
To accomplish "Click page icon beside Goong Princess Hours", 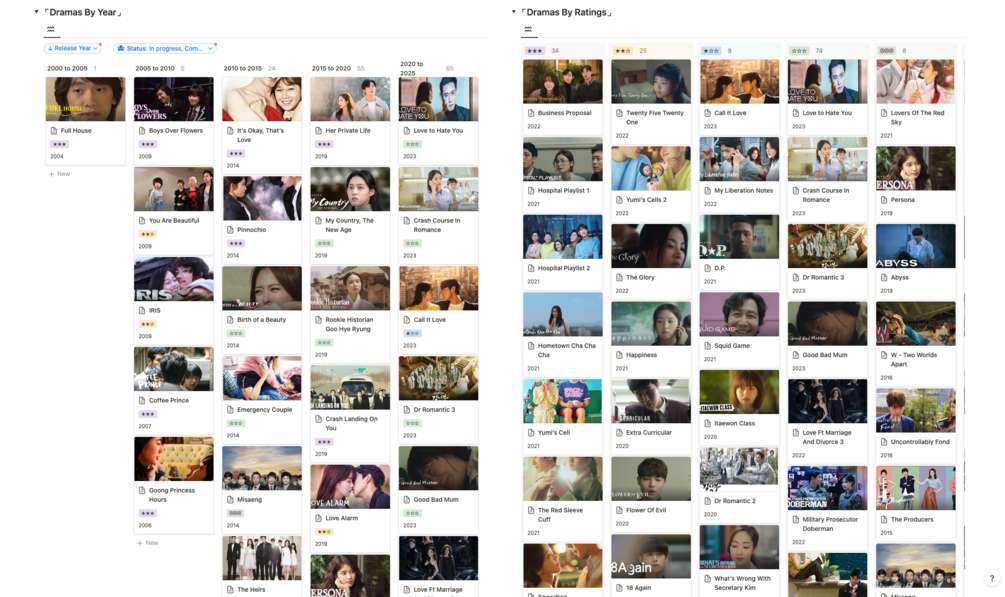I will (x=142, y=490).
